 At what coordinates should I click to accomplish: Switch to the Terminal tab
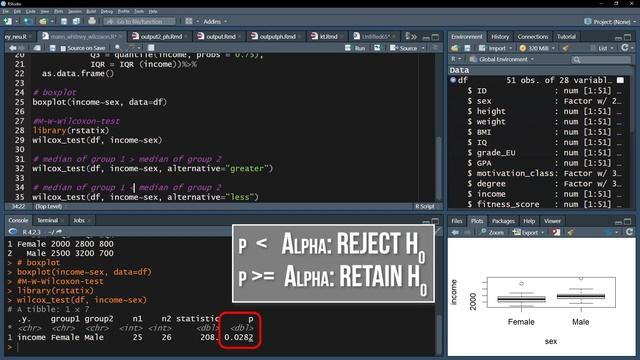tap(48, 220)
